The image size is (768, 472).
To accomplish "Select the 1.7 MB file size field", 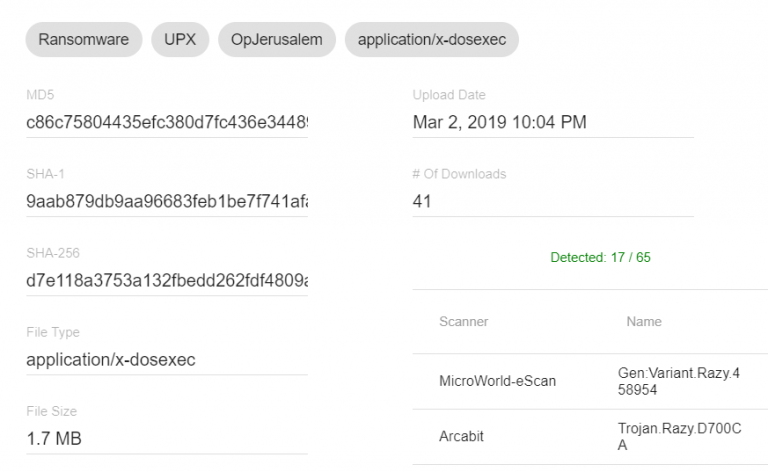I will (167, 439).
